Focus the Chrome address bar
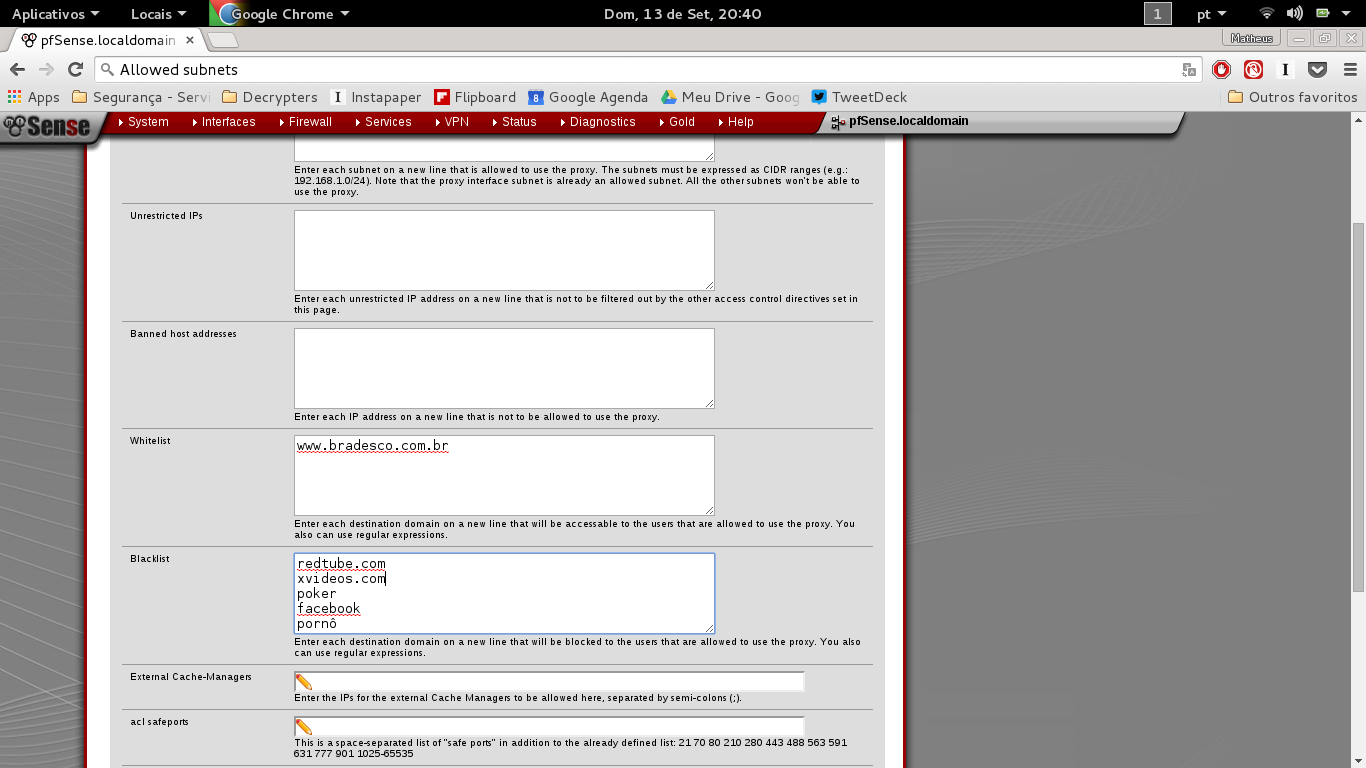This screenshot has height=768, width=1366. (x=640, y=69)
